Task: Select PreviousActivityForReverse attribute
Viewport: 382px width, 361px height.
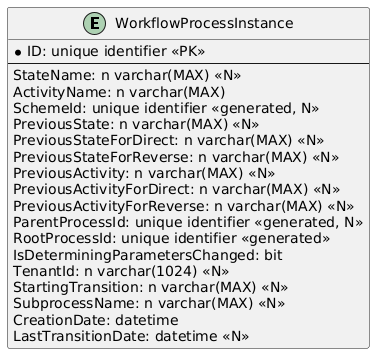Action: click(183, 206)
